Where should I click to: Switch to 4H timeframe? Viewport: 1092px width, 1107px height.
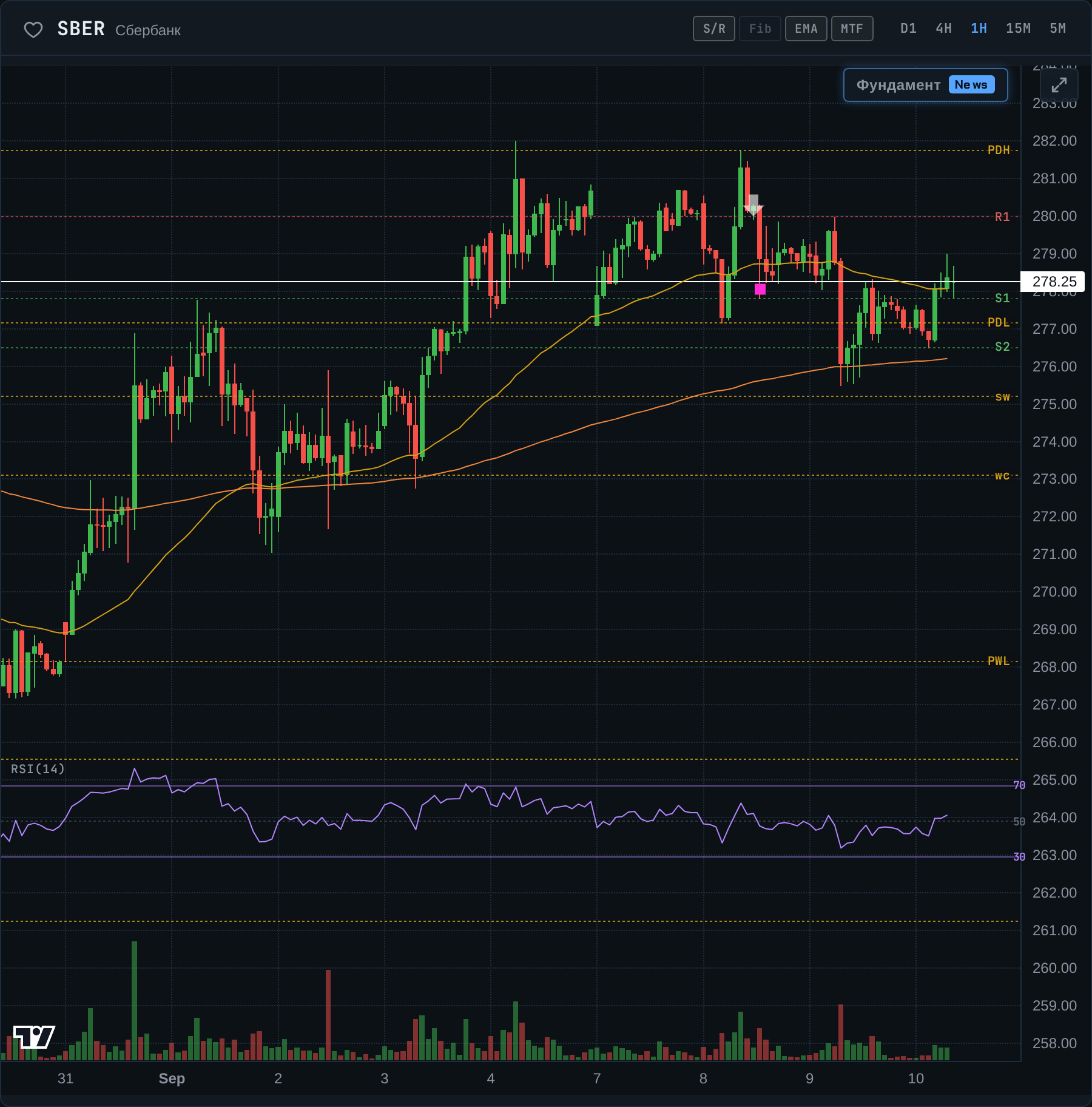(x=943, y=29)
